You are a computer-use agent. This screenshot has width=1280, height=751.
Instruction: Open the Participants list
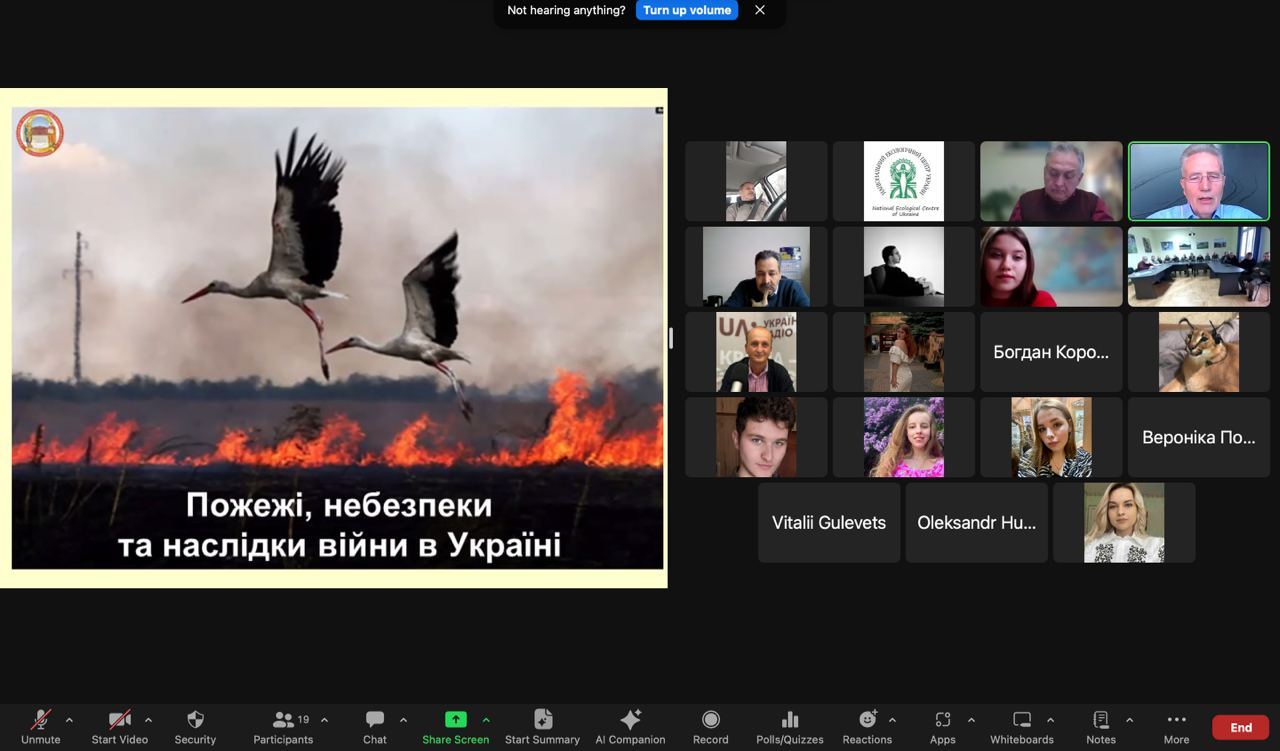pyautogui.click(x=283, y=726)
